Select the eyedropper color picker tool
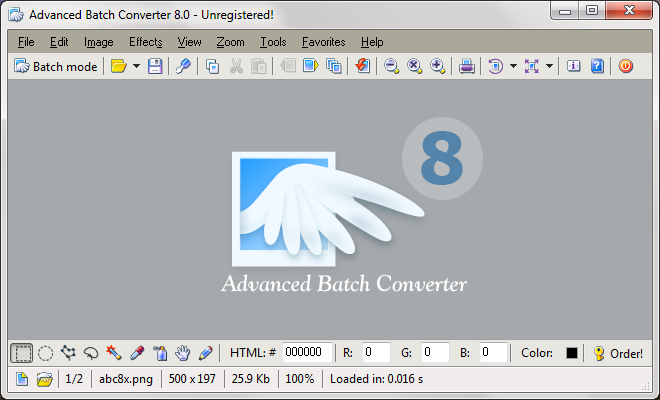This screenshot has width=660, height=400. [x=137, y=353]
